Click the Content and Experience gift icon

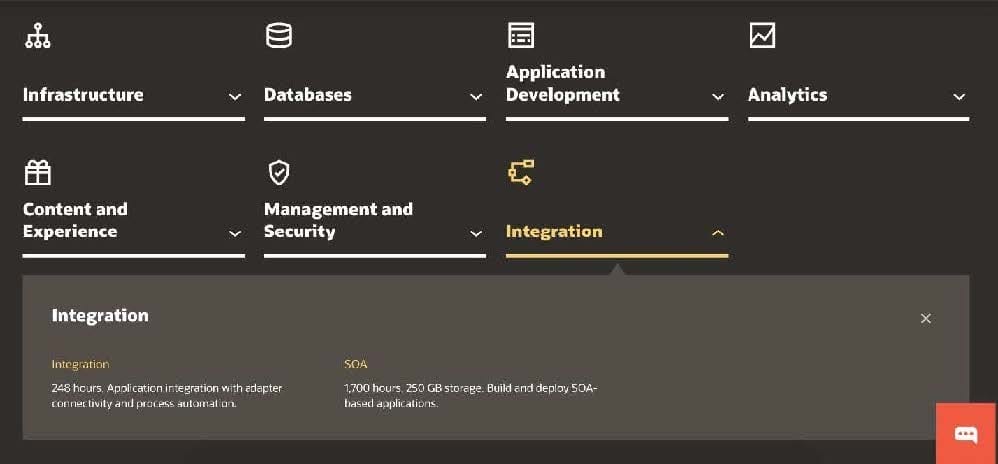37,173
